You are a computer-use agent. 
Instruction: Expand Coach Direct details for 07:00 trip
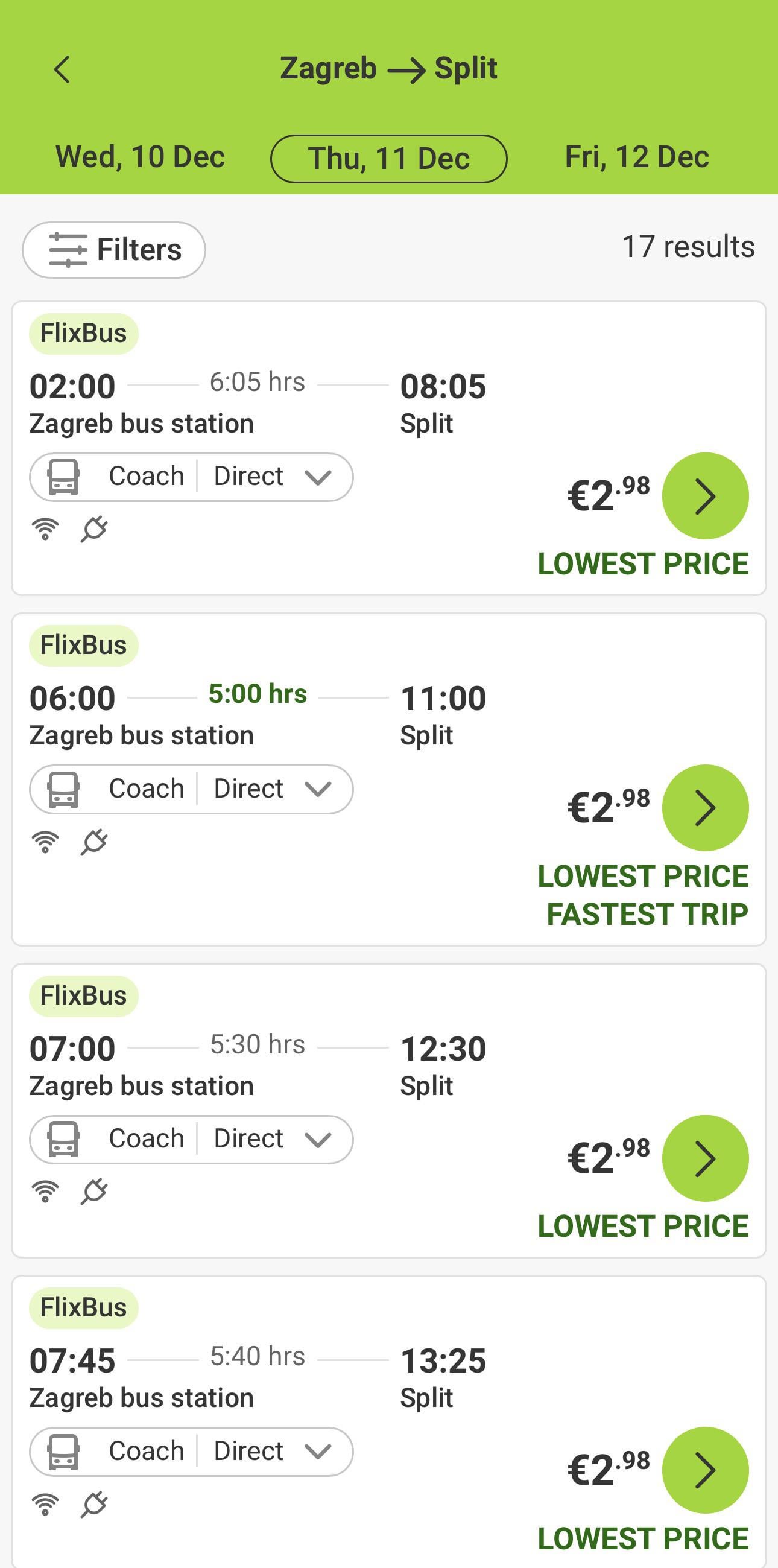click(x=191, y=1139)
